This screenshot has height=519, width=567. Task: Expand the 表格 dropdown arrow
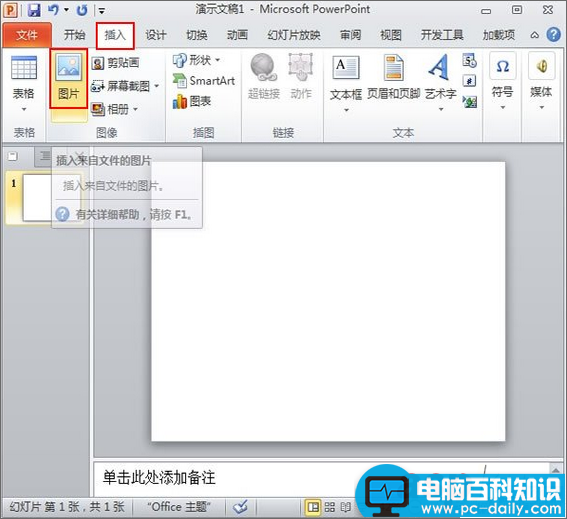[24, 109]
